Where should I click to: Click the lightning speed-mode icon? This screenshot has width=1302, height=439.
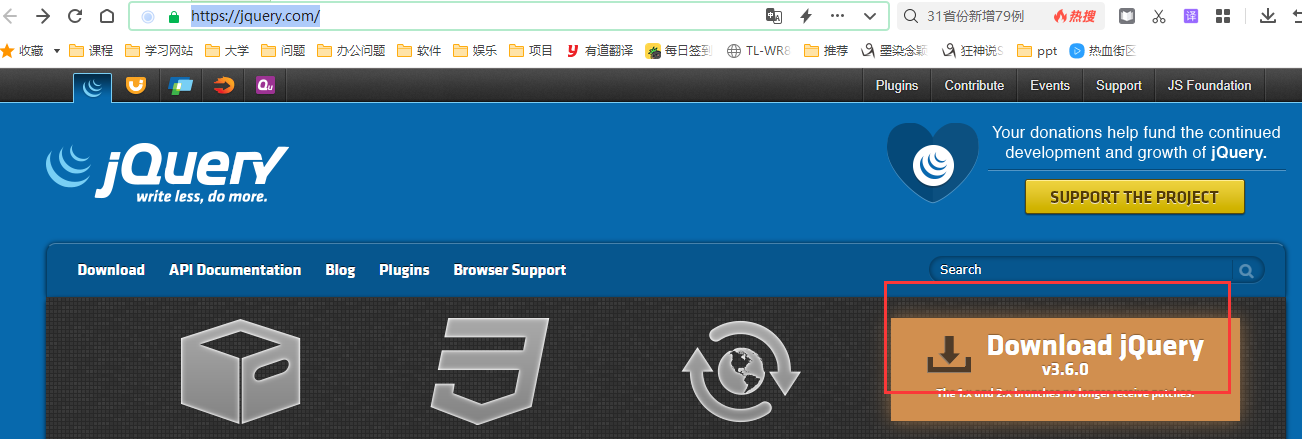806,16
